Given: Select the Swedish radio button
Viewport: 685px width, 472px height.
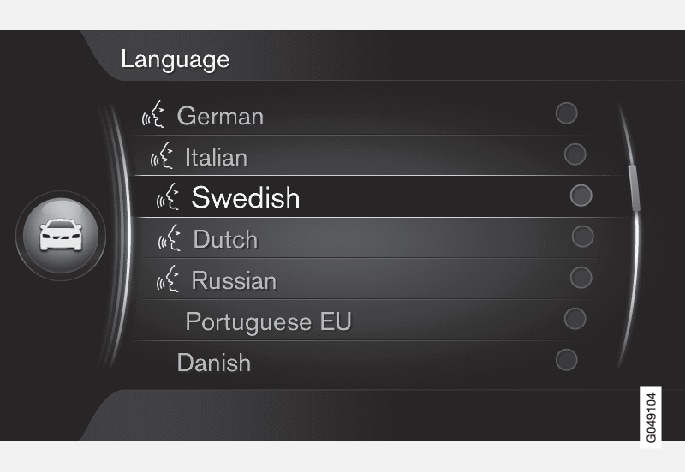Looking at the screenshot, I should coord(580,195).
